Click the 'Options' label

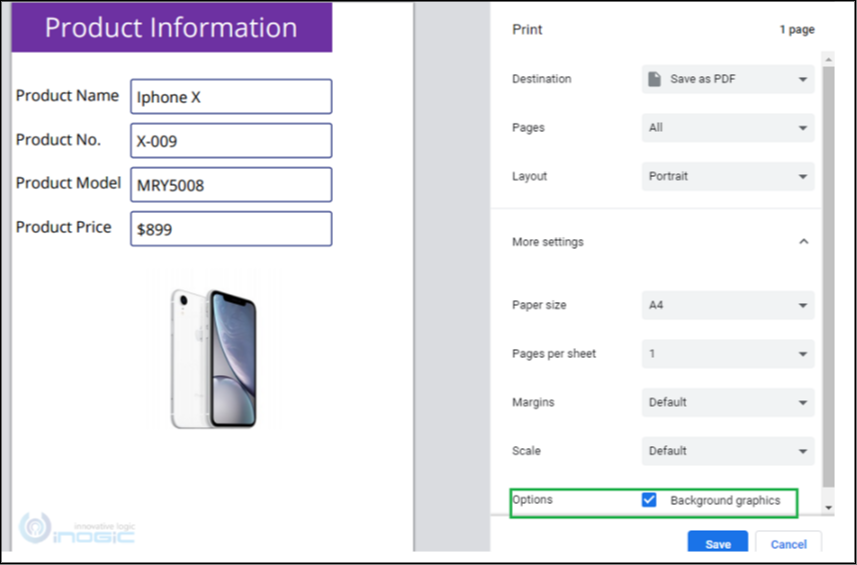[532, 500]
